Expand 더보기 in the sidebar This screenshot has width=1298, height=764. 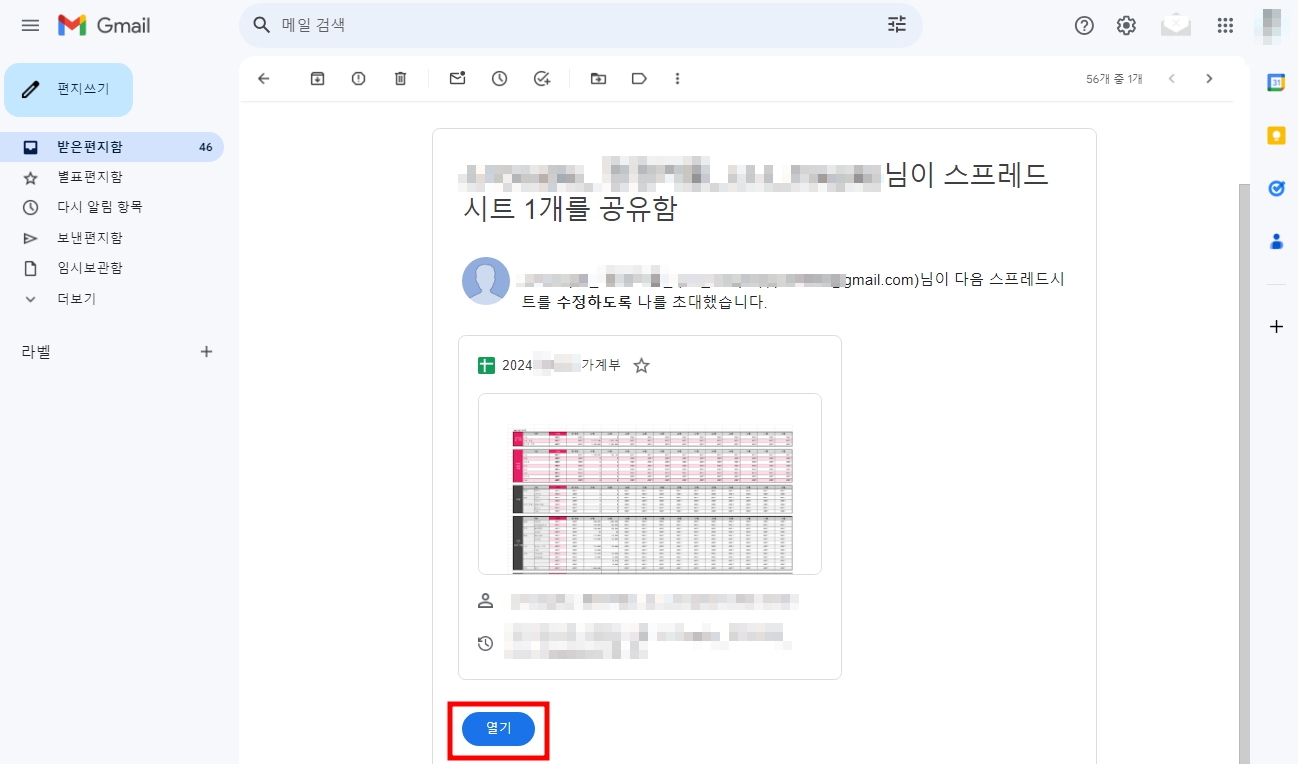click(x=112, y=299)
